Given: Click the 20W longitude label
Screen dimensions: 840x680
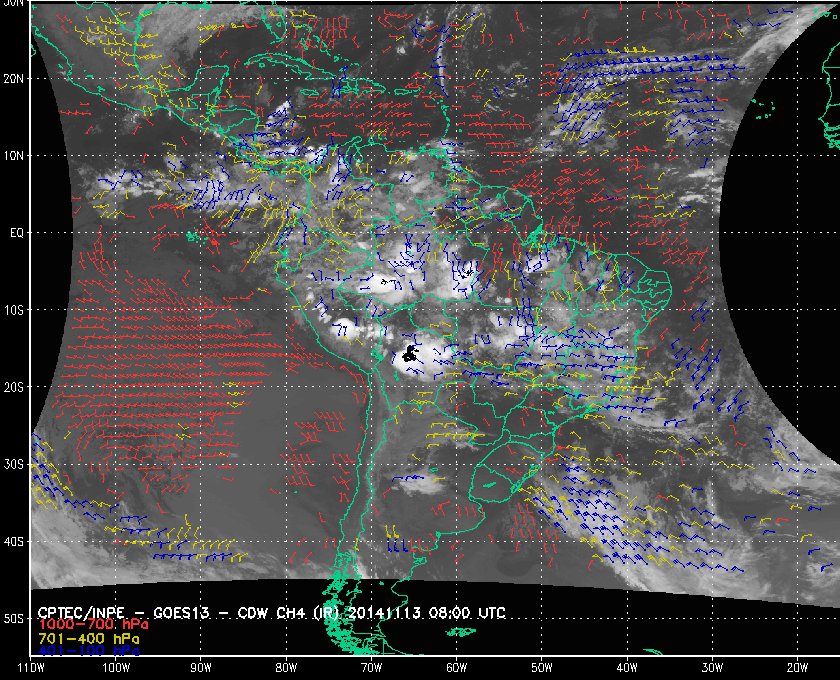Looking at the screenshot, I should [x=797, y=668].
